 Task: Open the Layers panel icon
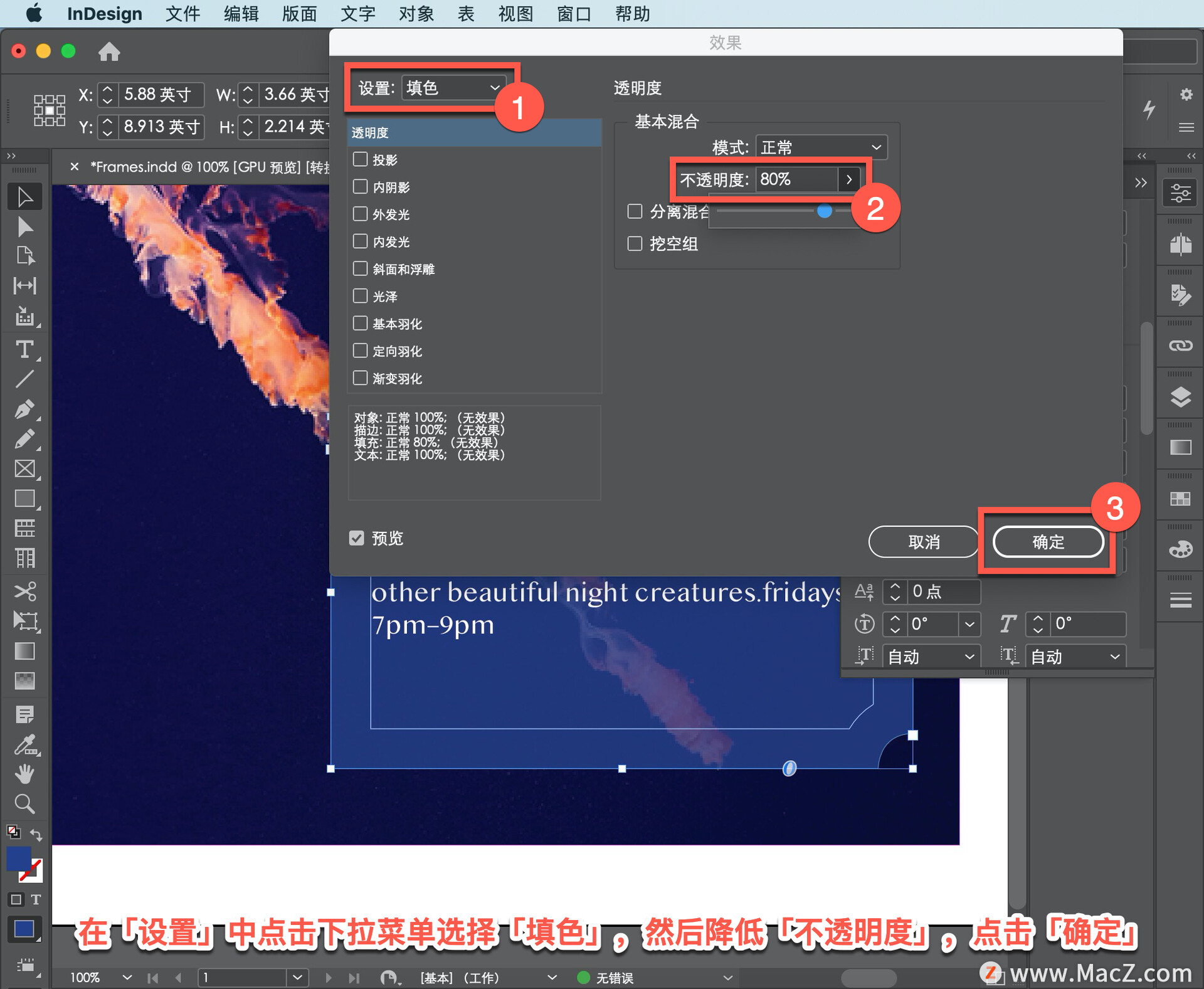[1180, 397]
